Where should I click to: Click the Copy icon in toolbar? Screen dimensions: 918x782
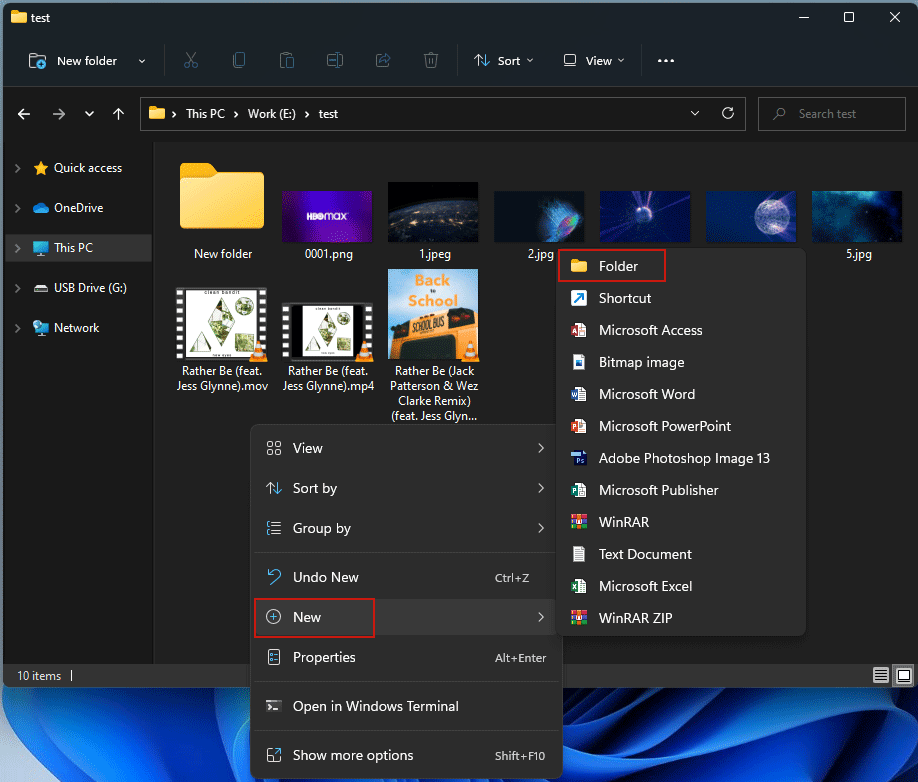point(239,60)
